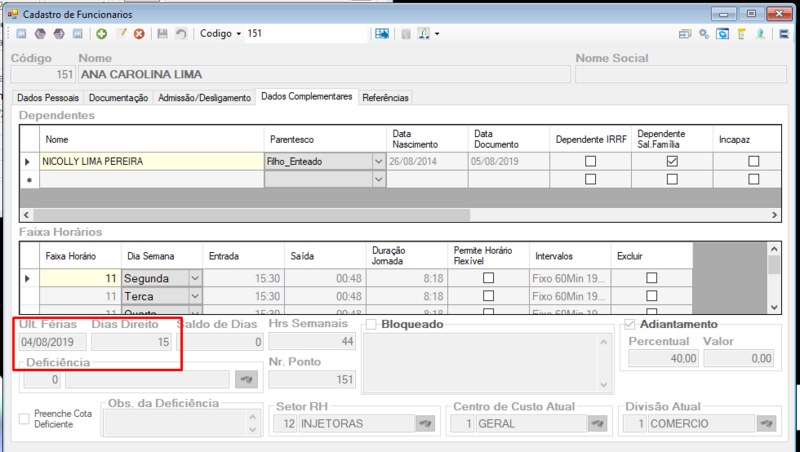Click Faixa Horários scroll down arrow
The image size is (800, 452).
[774, 307]
